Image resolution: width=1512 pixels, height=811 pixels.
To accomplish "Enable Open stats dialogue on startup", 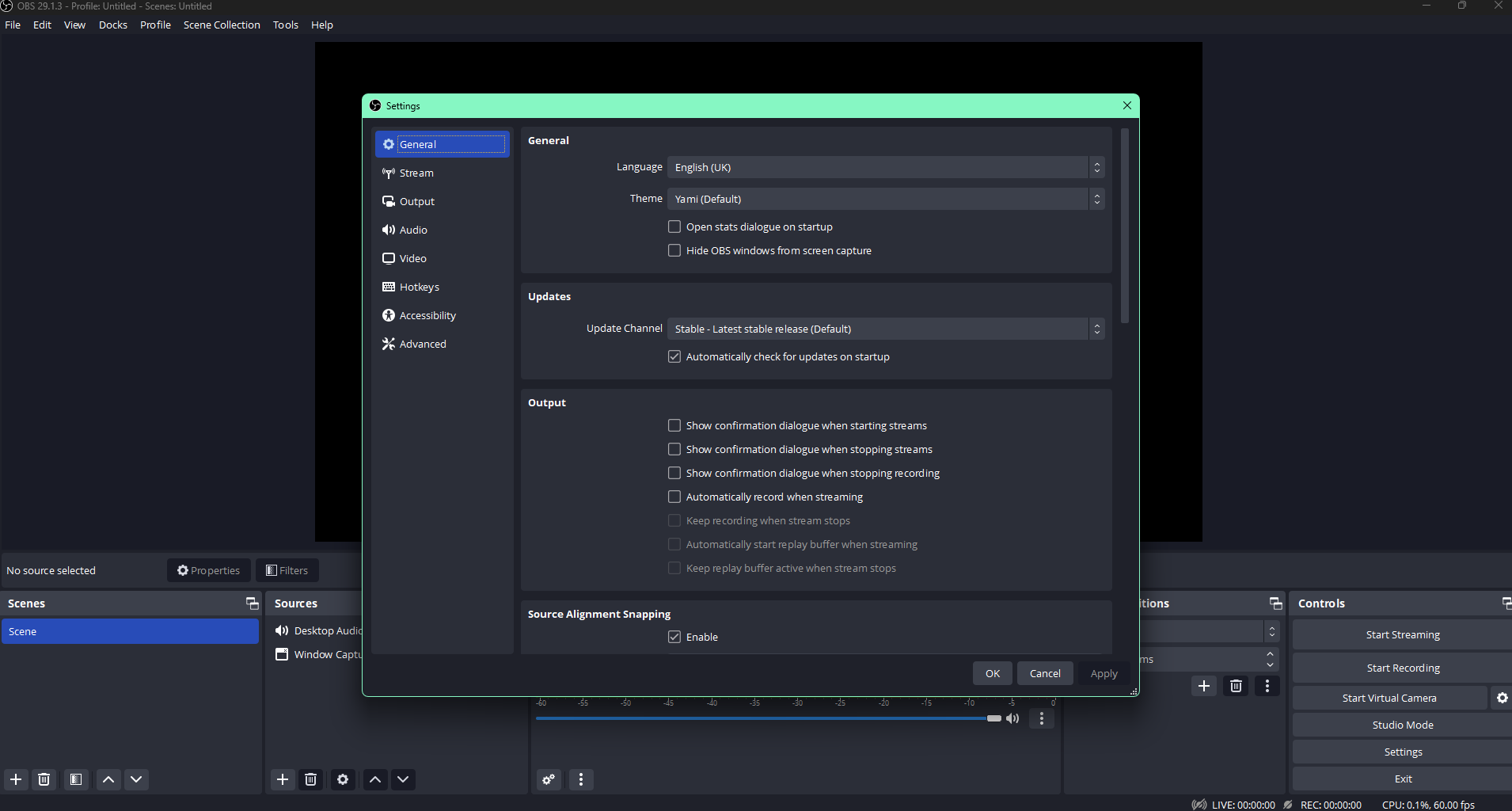I will point(674,227).
